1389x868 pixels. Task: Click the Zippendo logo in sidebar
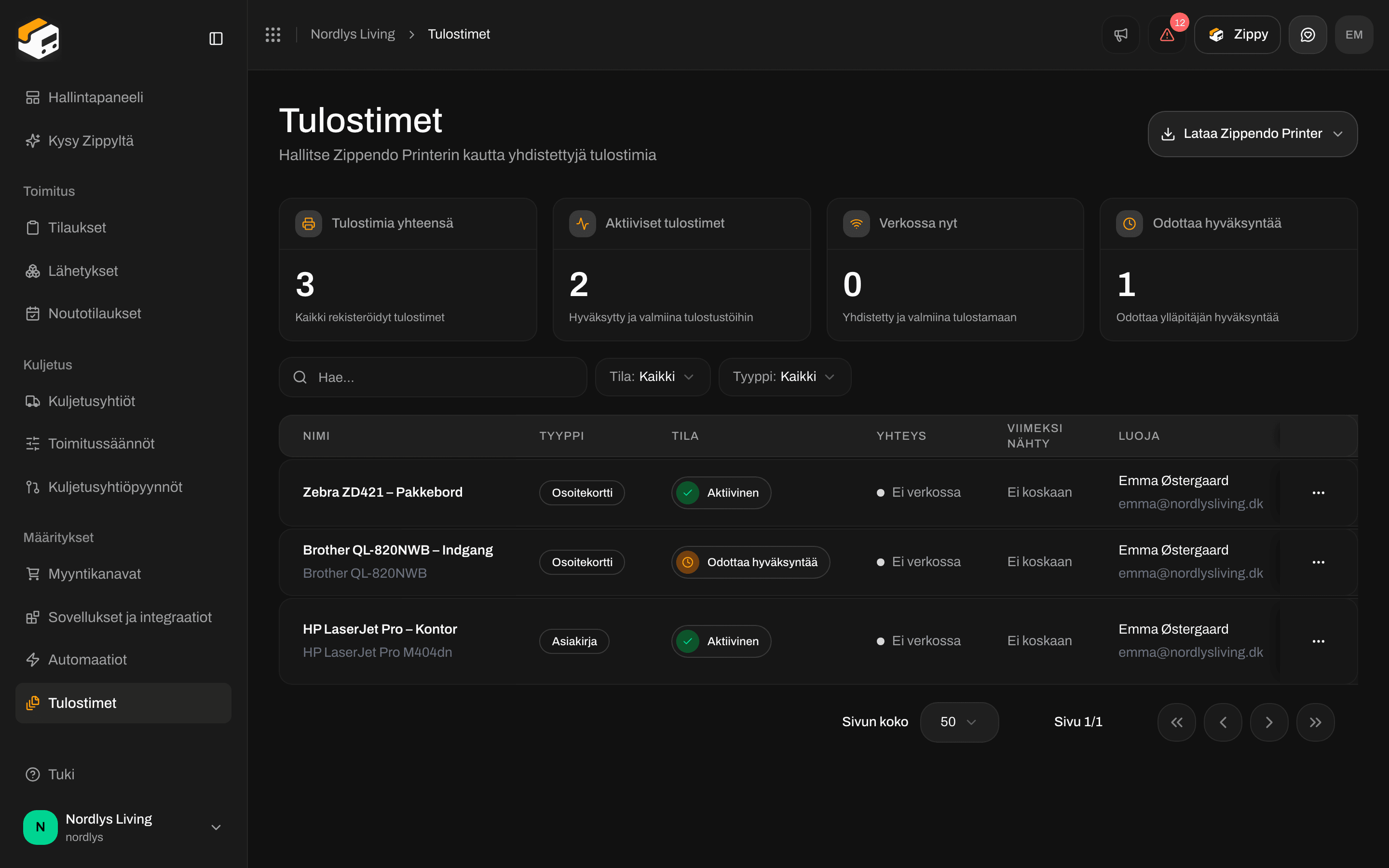point(39,39)
